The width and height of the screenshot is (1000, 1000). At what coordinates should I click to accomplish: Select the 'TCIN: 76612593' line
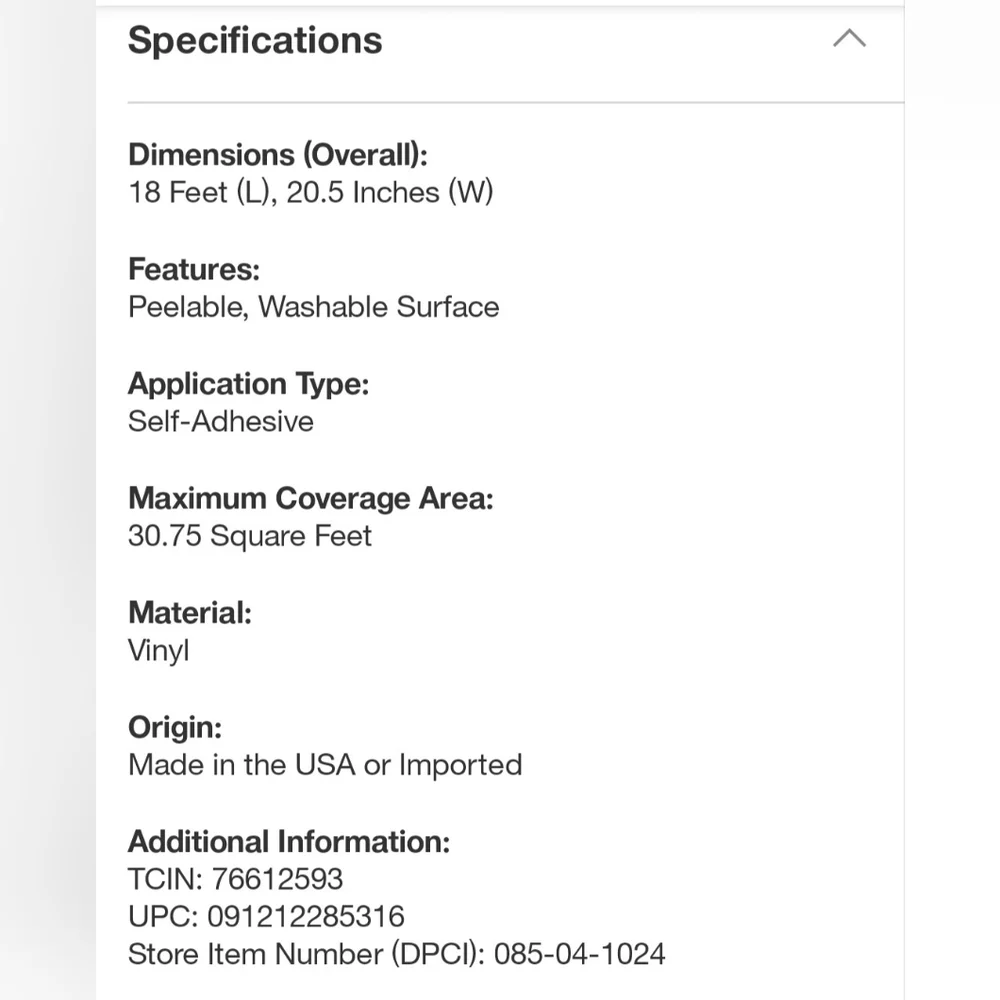[x=235, y=879]
